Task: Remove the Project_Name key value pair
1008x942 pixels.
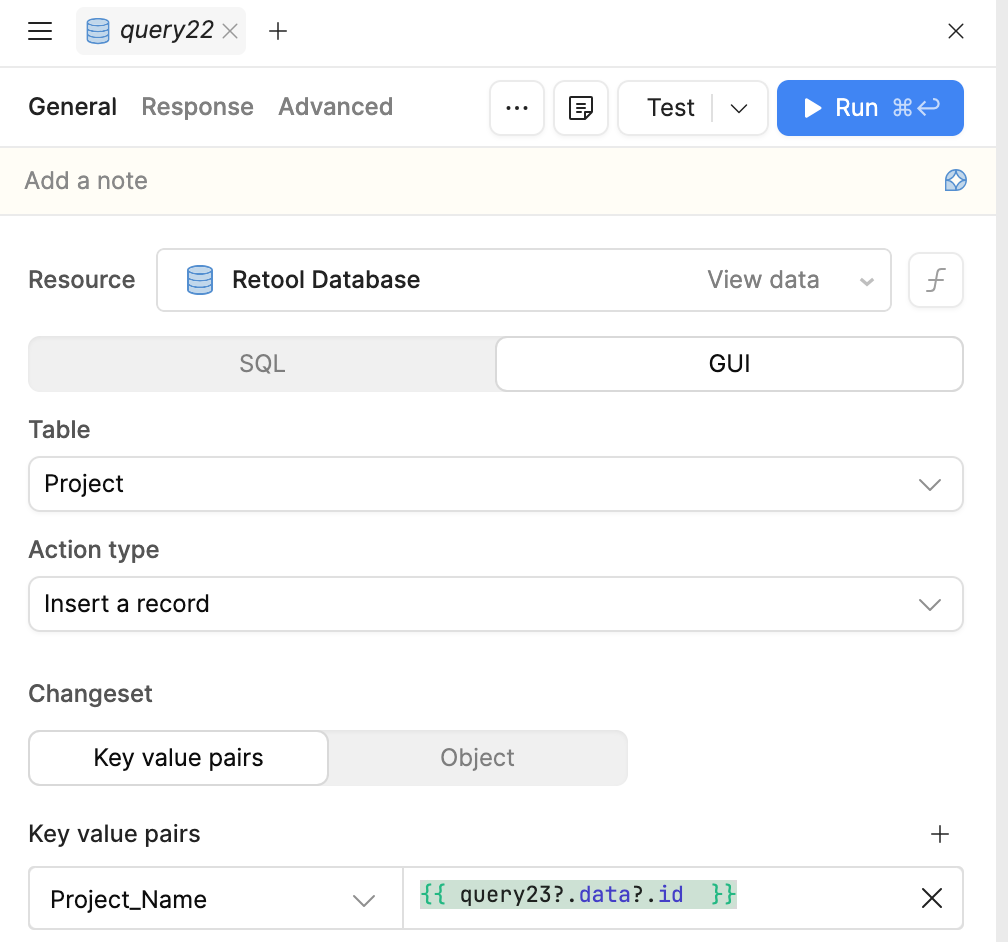Action: point(931,899)
